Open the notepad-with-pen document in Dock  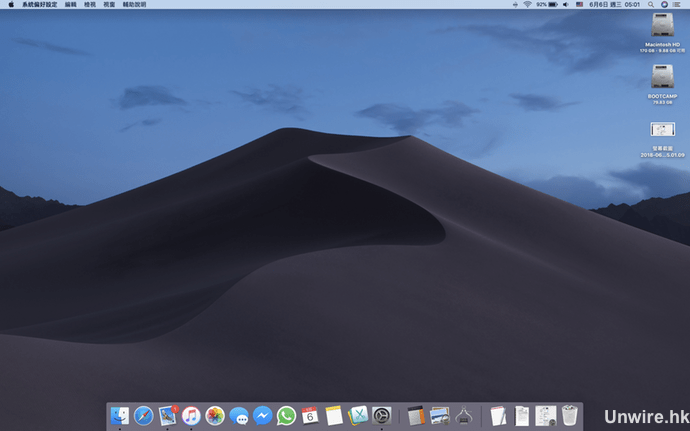498,416
